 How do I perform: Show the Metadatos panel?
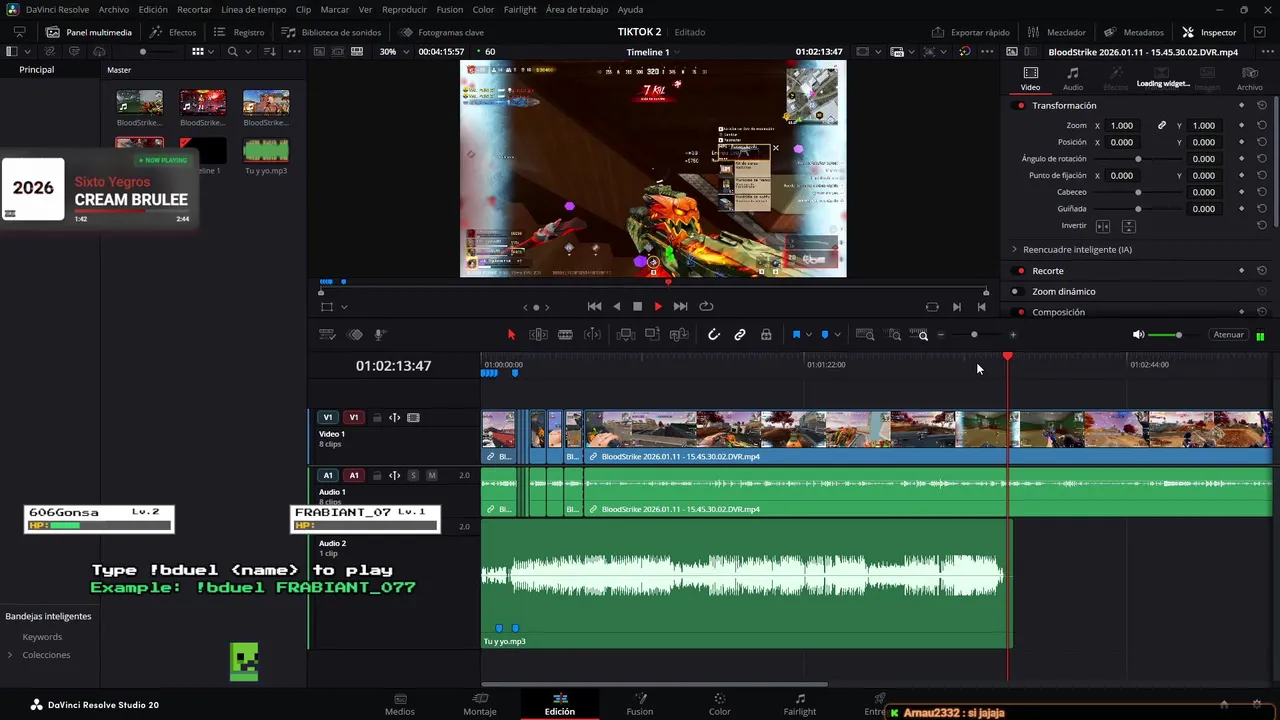(x=1134, y=32)
